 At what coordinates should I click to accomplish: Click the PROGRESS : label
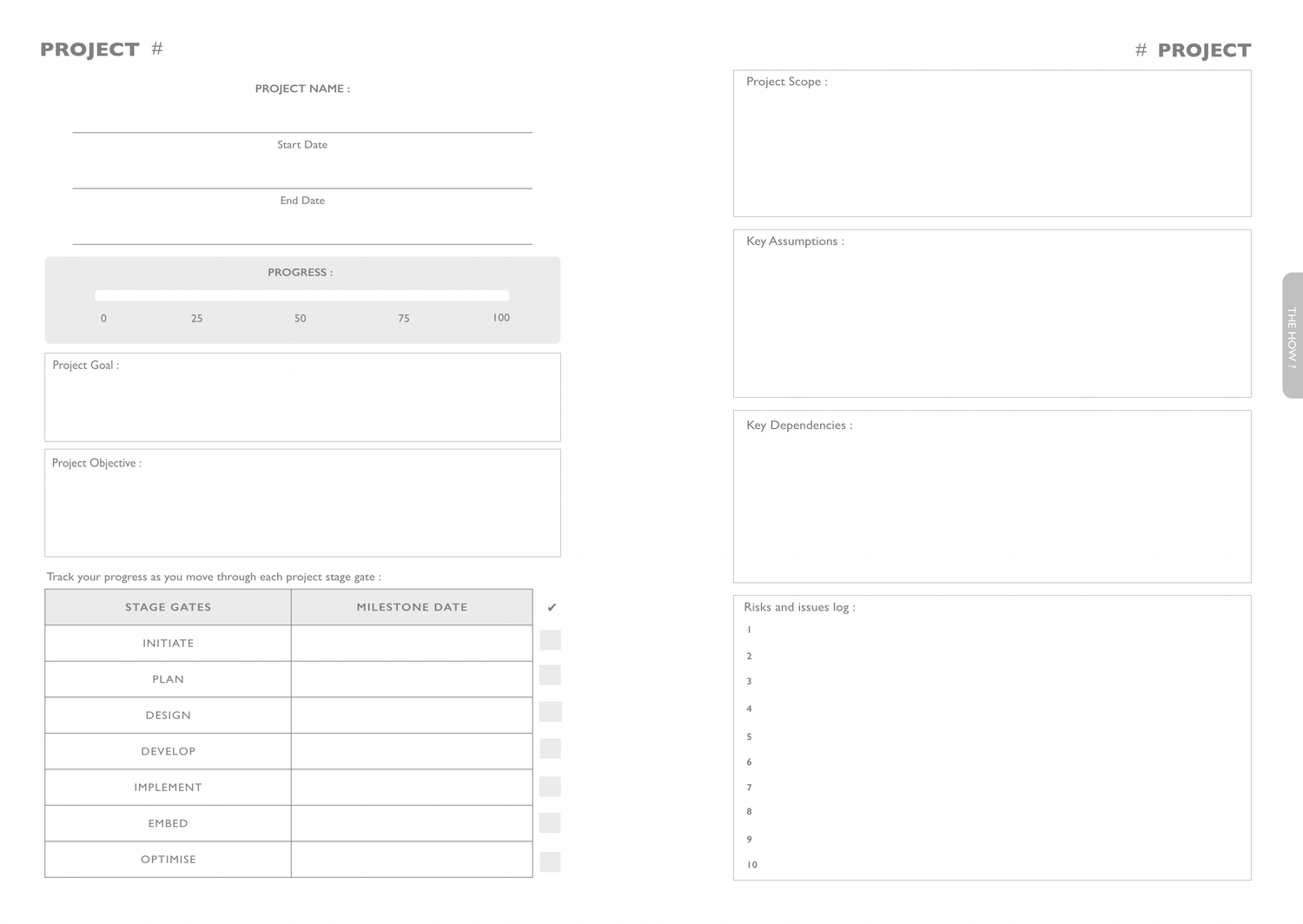coord(300,273)
